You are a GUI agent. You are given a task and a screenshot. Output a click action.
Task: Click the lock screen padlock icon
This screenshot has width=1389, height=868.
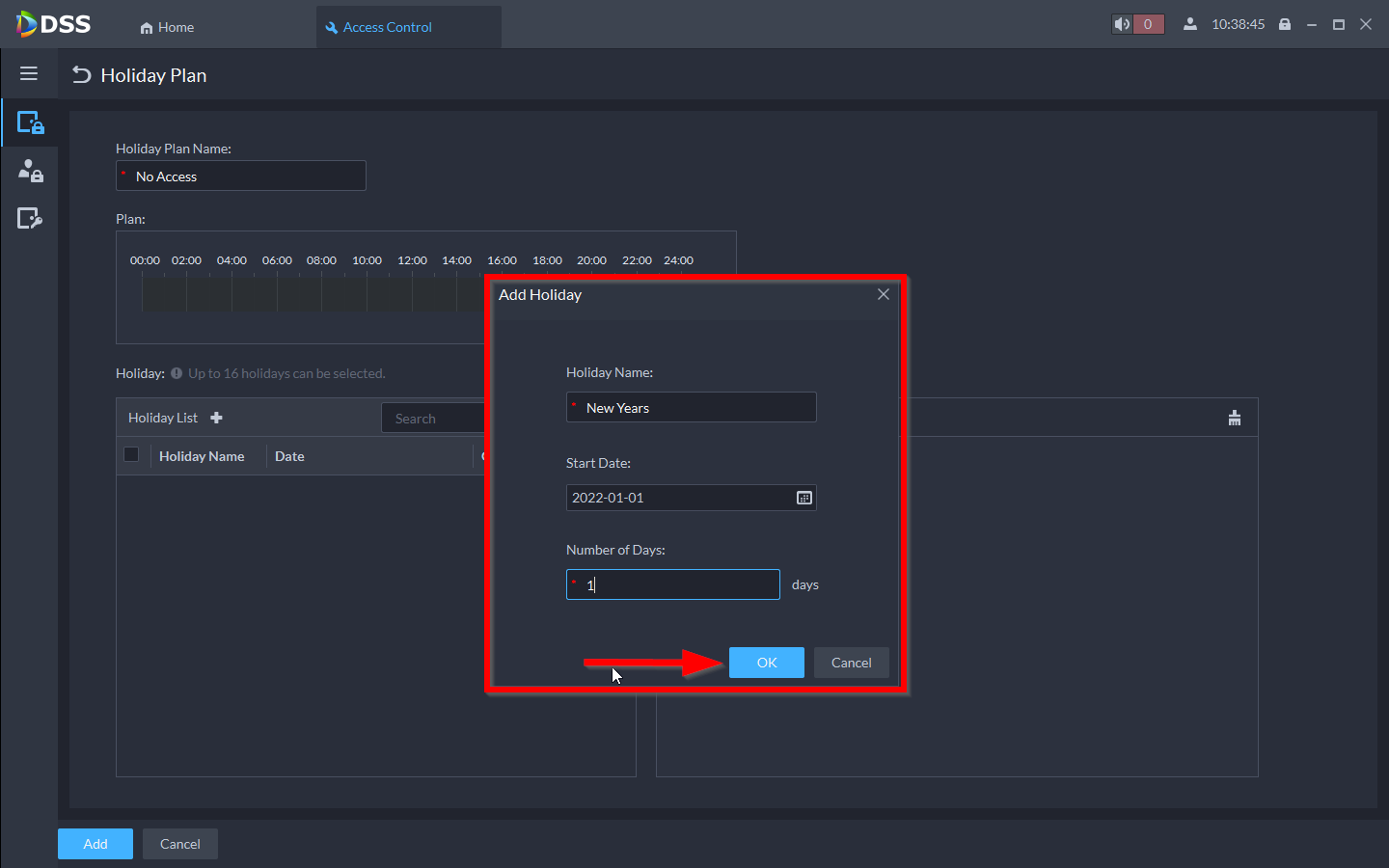pos(1284,24)
